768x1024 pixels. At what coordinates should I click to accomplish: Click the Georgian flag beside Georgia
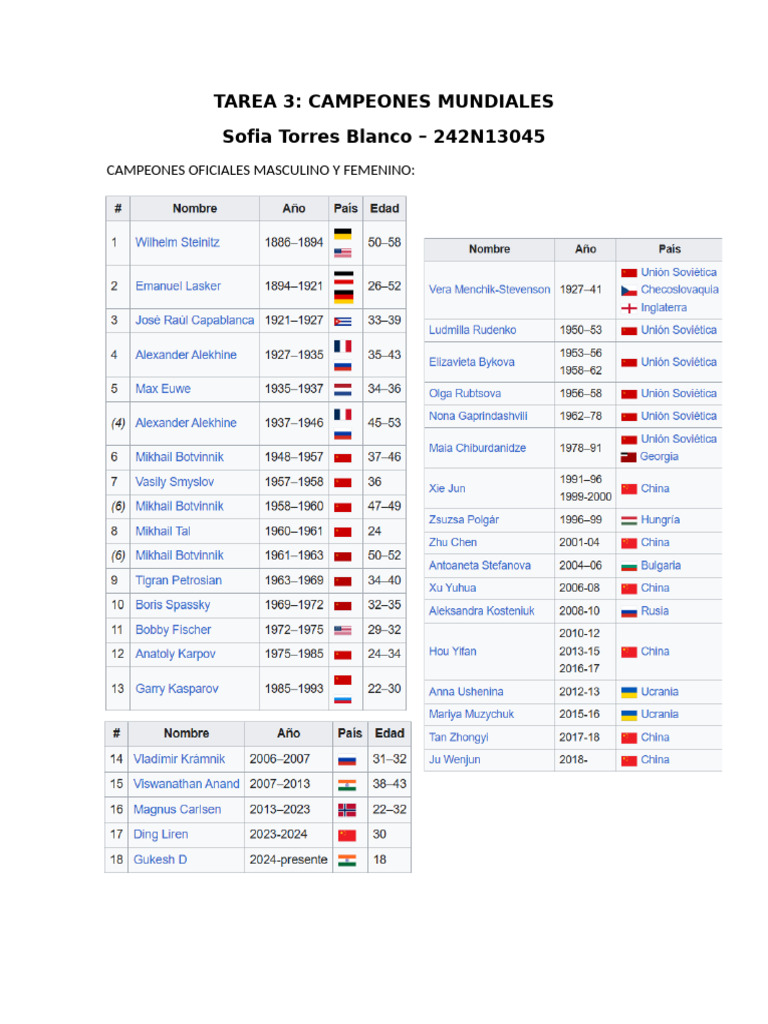coord(628,457)
